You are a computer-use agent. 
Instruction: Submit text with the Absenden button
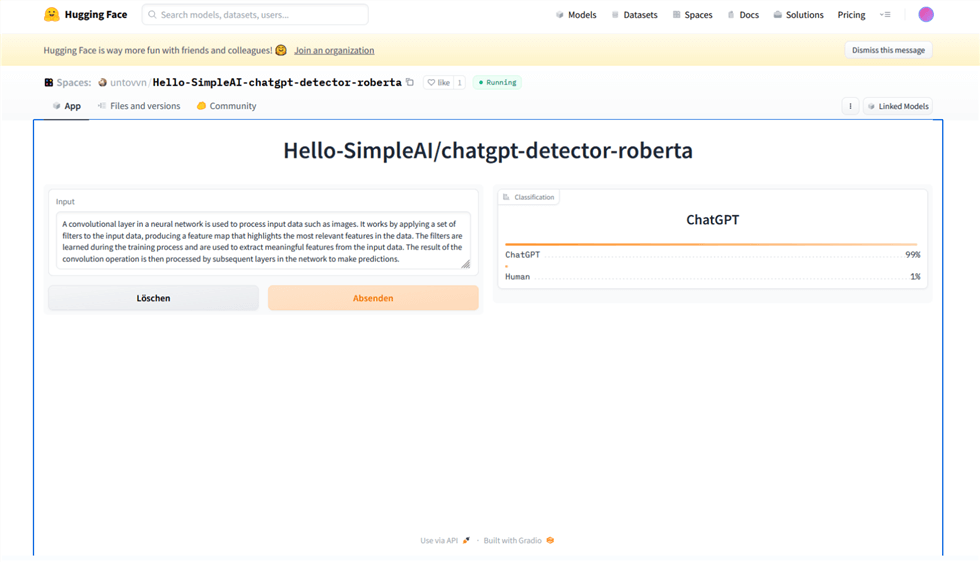pos(373,298)
